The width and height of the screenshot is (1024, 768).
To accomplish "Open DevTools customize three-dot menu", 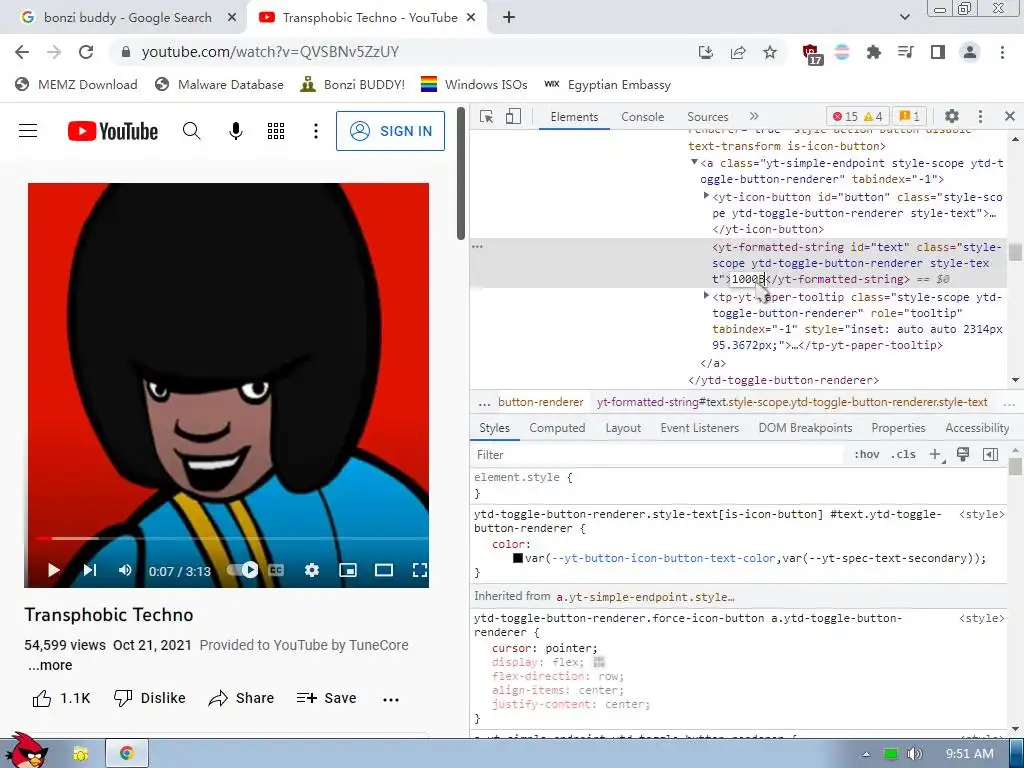I will pyautogui.click(x=980, y=116).
